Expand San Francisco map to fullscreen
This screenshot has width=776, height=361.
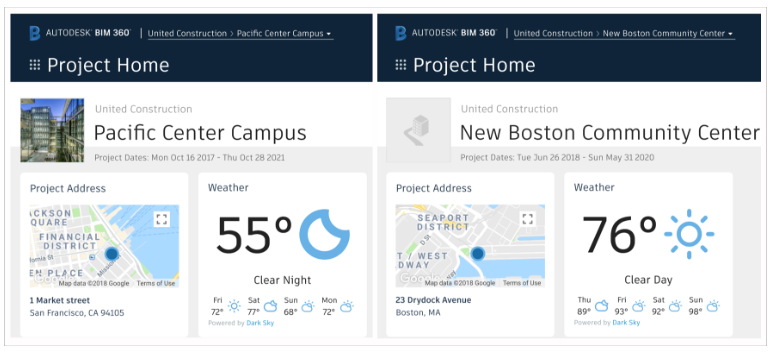pos(161,219)
